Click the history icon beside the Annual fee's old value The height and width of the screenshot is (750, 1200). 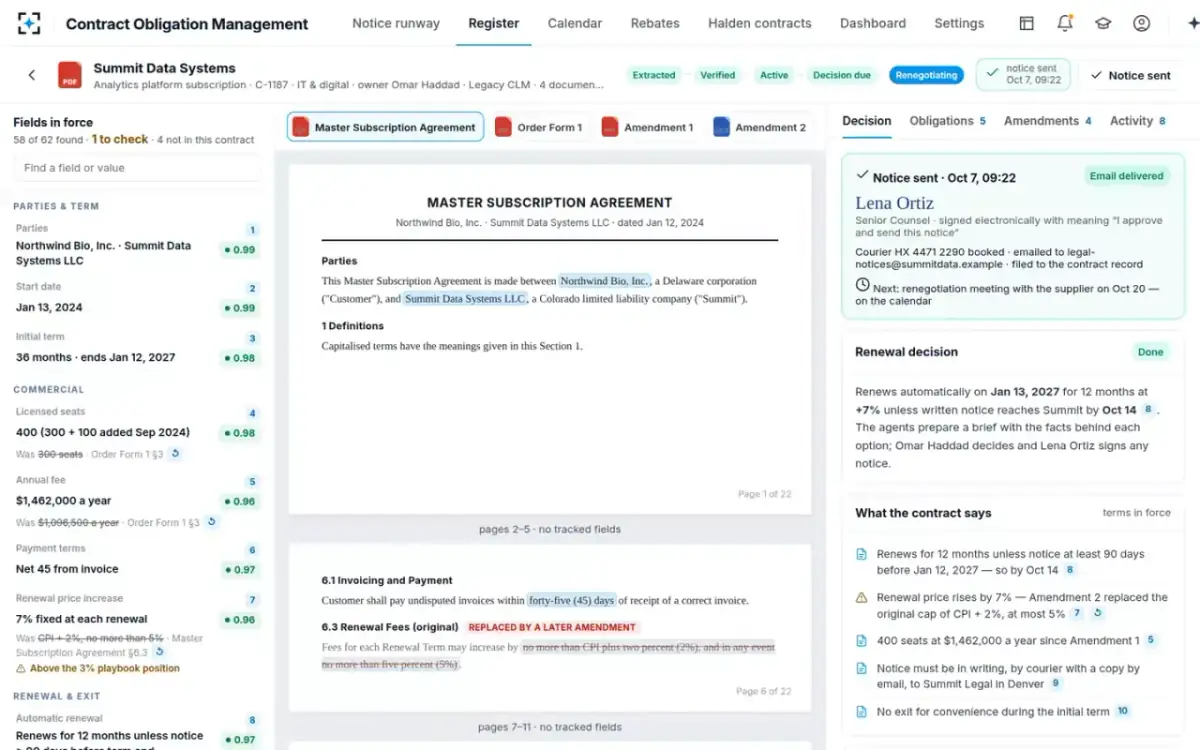pos(211,522)
